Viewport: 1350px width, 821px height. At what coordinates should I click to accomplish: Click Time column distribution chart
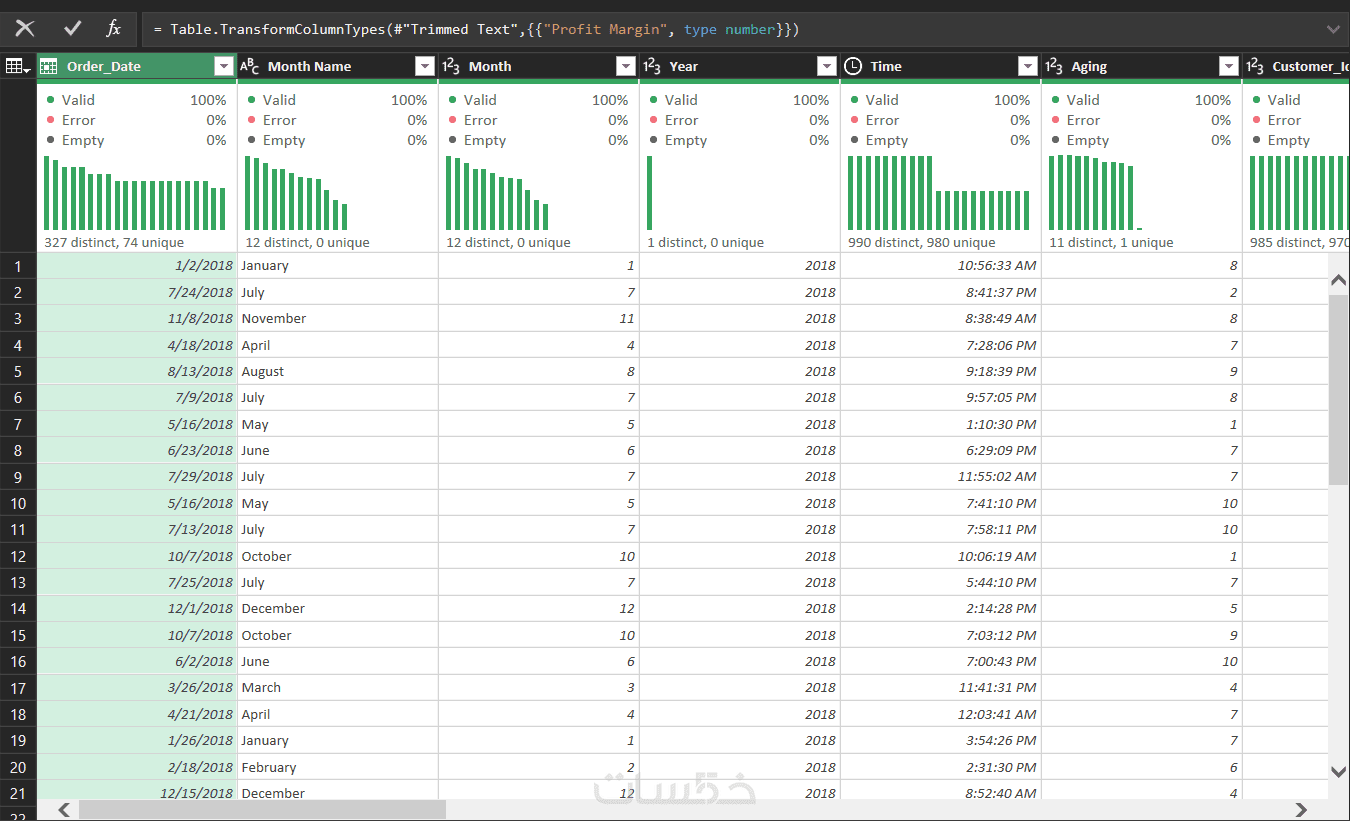939,193
